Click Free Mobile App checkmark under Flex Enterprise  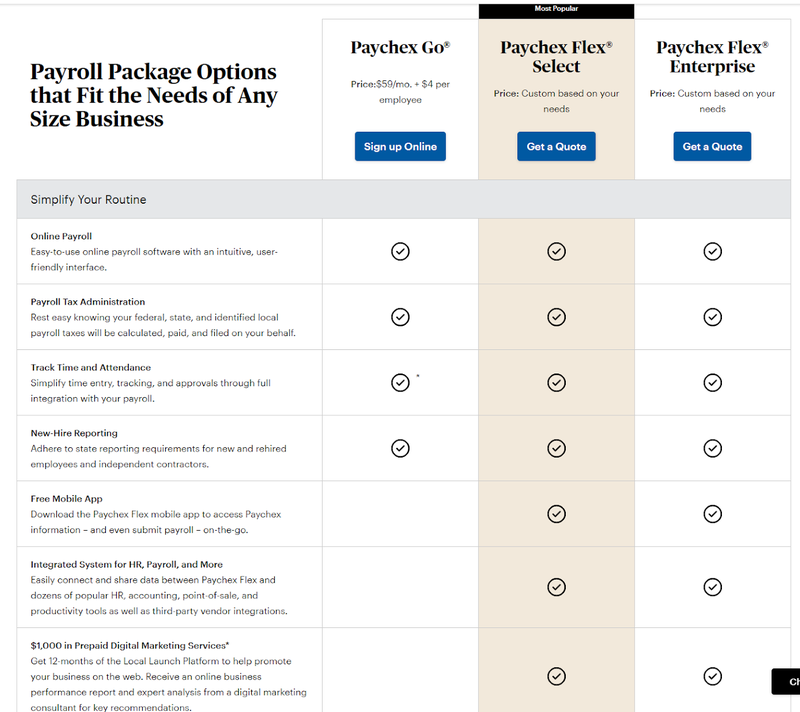click(713, 514)
